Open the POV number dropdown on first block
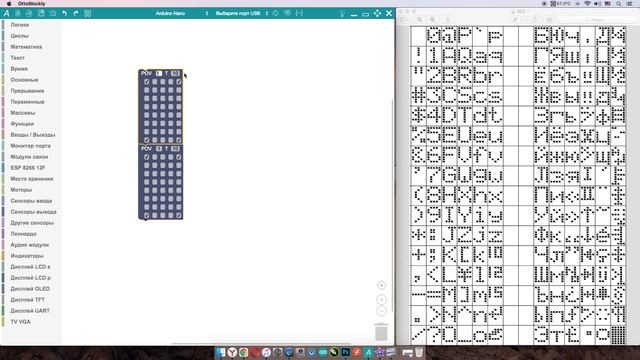The image size is (640, 360). (x=158, y=73)
